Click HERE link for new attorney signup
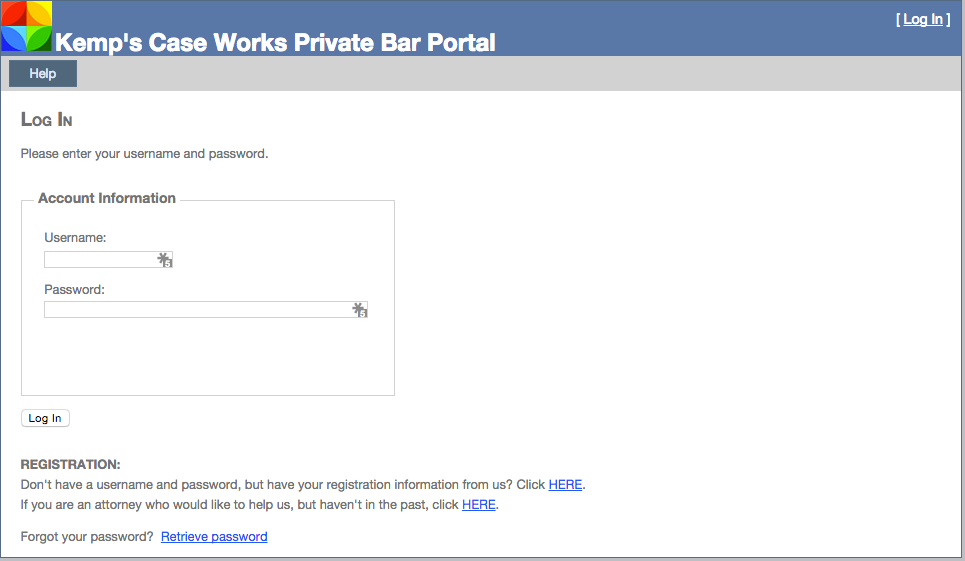 [x=478, y=505]
